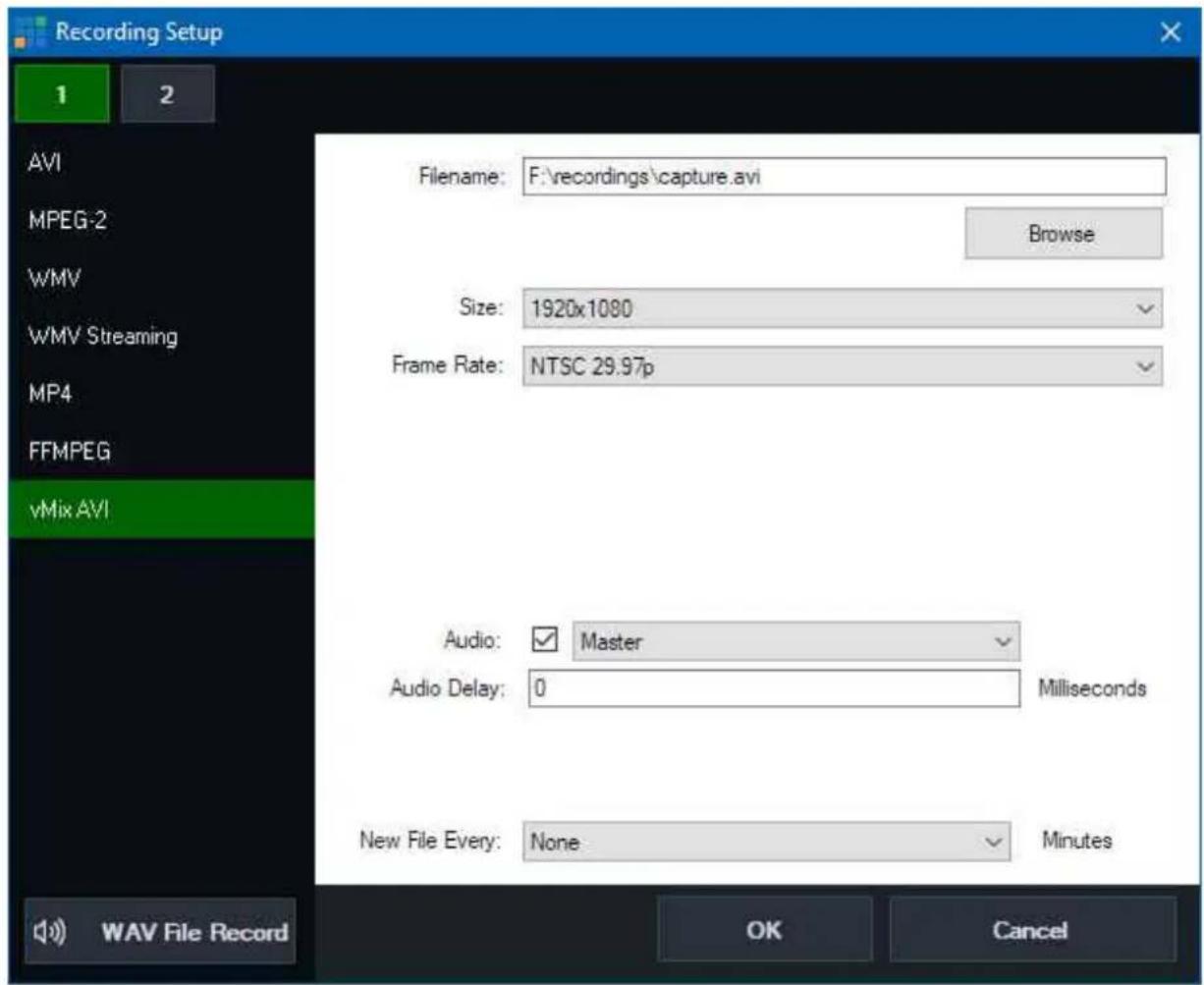Image resolution: width=1204 pixels, height=985 pixels.
Task: Uncheck the Audio checkbox
Action: pos(544,641)
